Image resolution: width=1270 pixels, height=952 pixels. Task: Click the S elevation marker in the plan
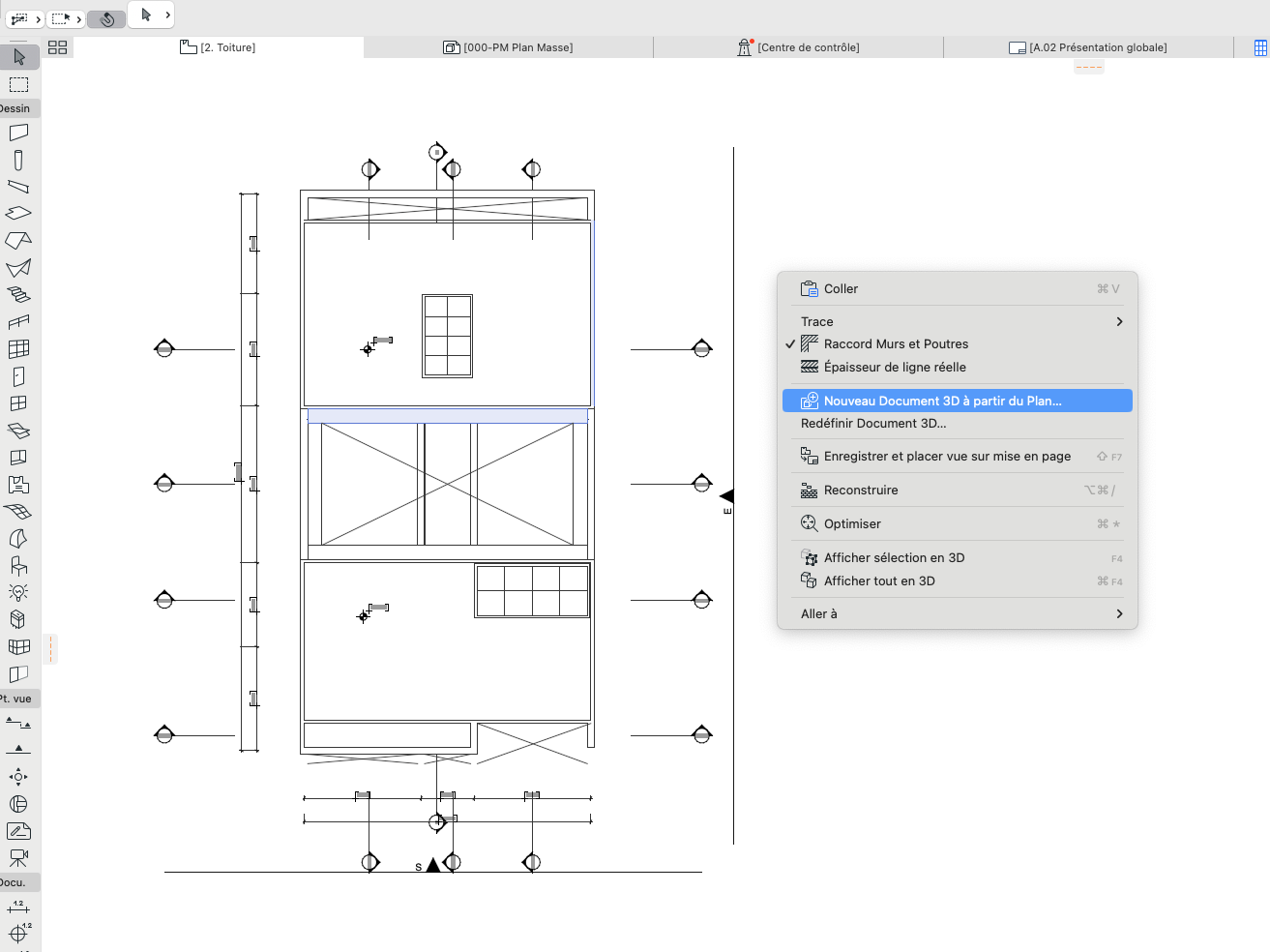(432, 865)
